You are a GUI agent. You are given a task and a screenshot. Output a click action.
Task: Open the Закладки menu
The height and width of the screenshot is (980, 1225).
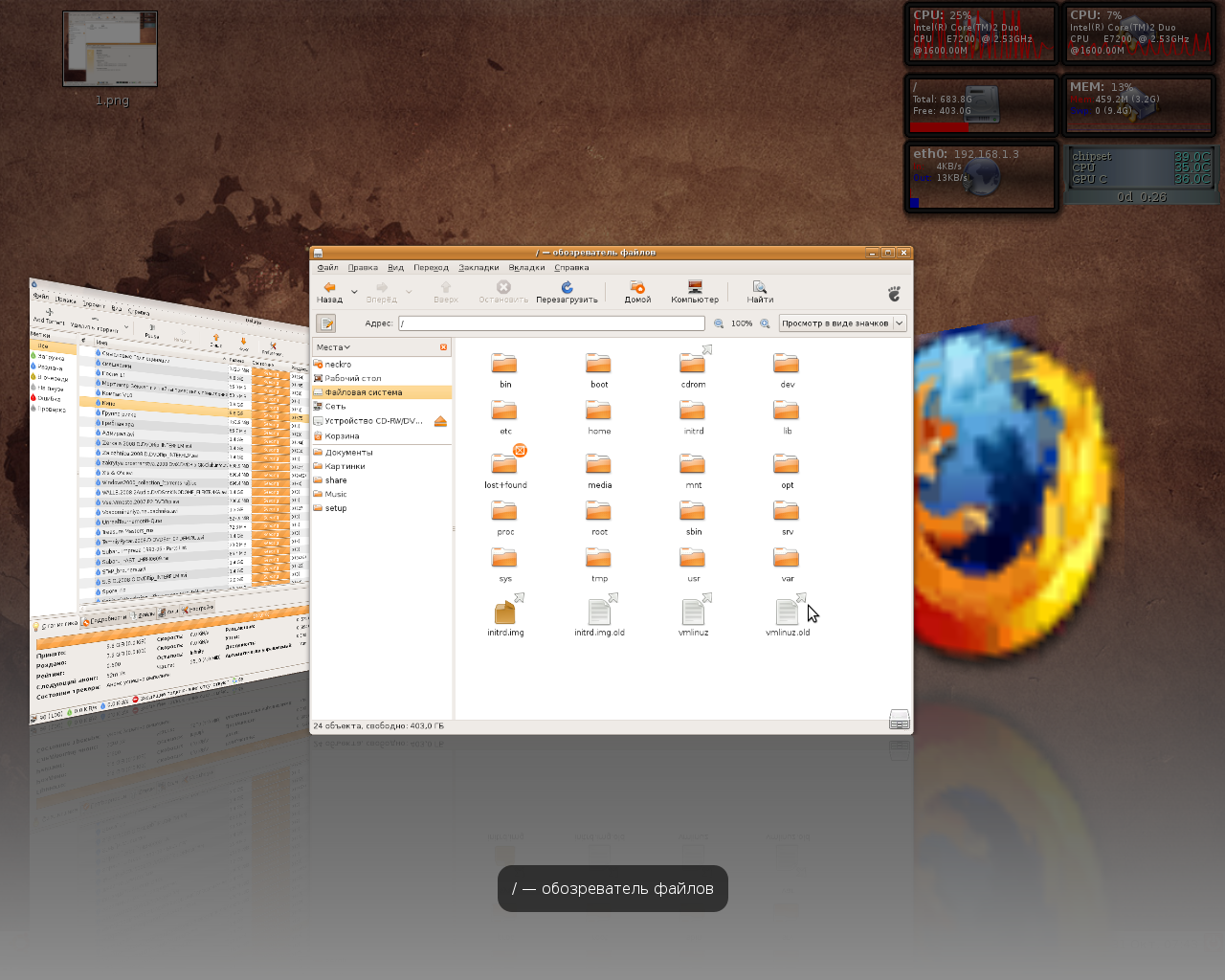479,268
